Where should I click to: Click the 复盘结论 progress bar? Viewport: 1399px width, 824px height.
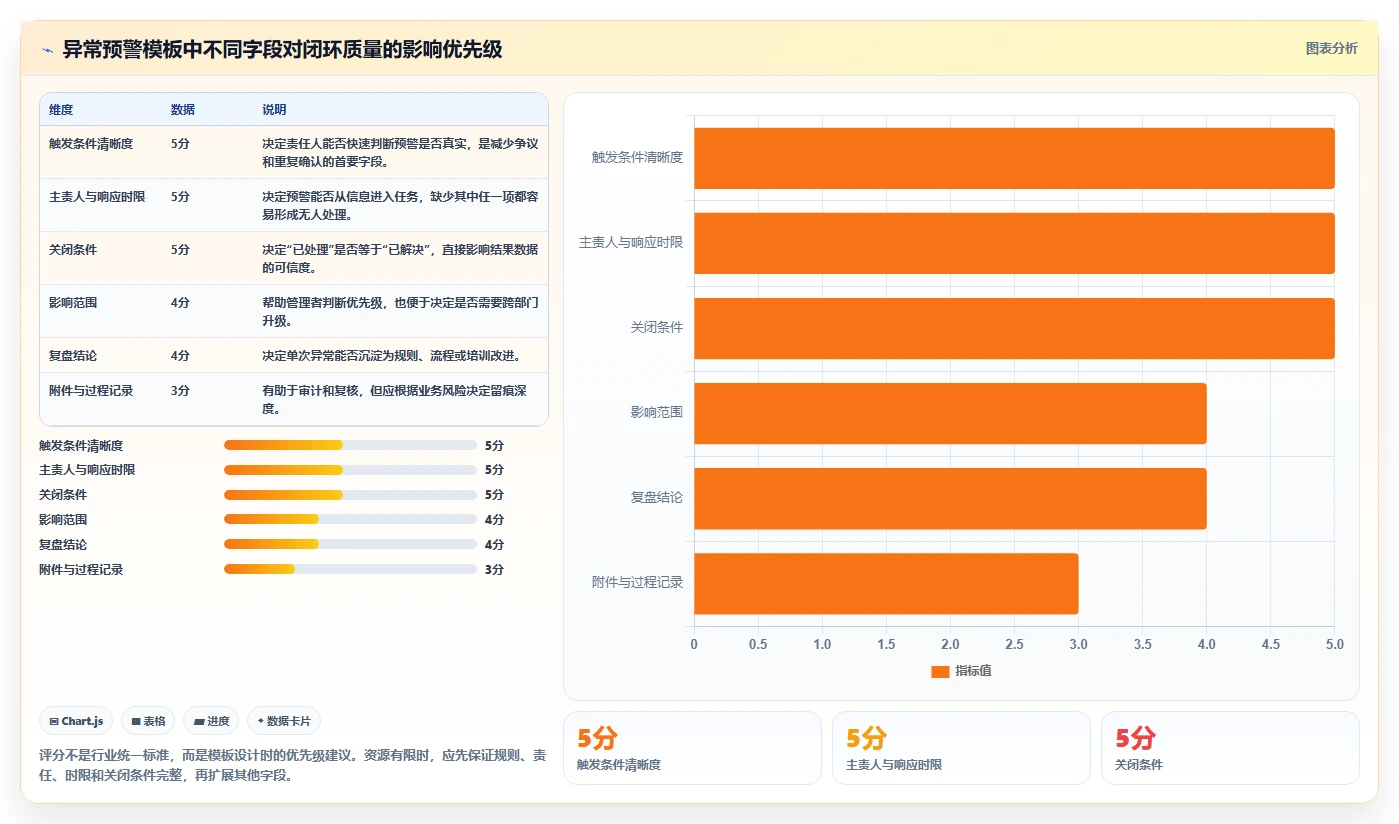click(350, 545)
